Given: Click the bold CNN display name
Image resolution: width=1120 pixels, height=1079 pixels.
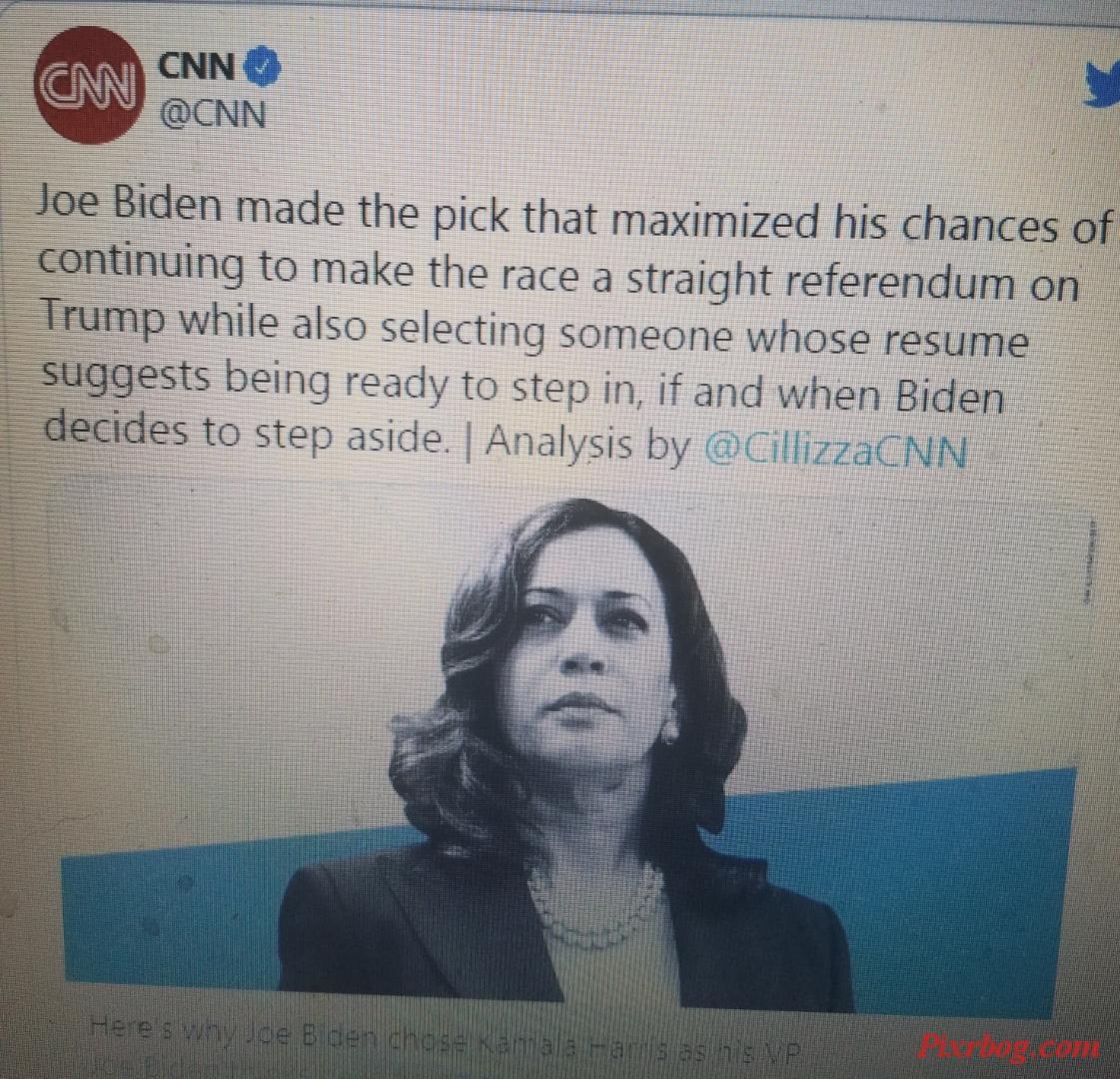Looking at the screenshot, I should (197, 66).
